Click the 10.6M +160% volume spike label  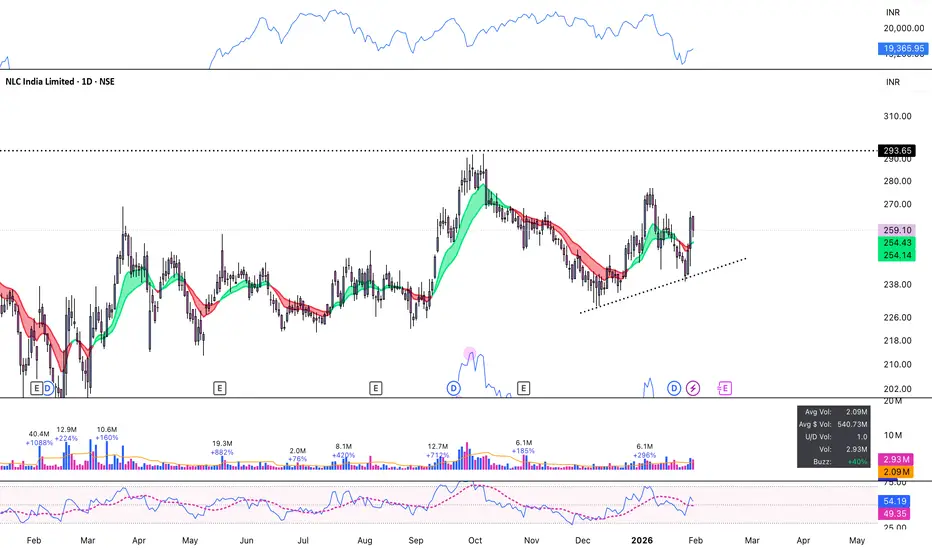pyautogui.click(x=107, y=433)
